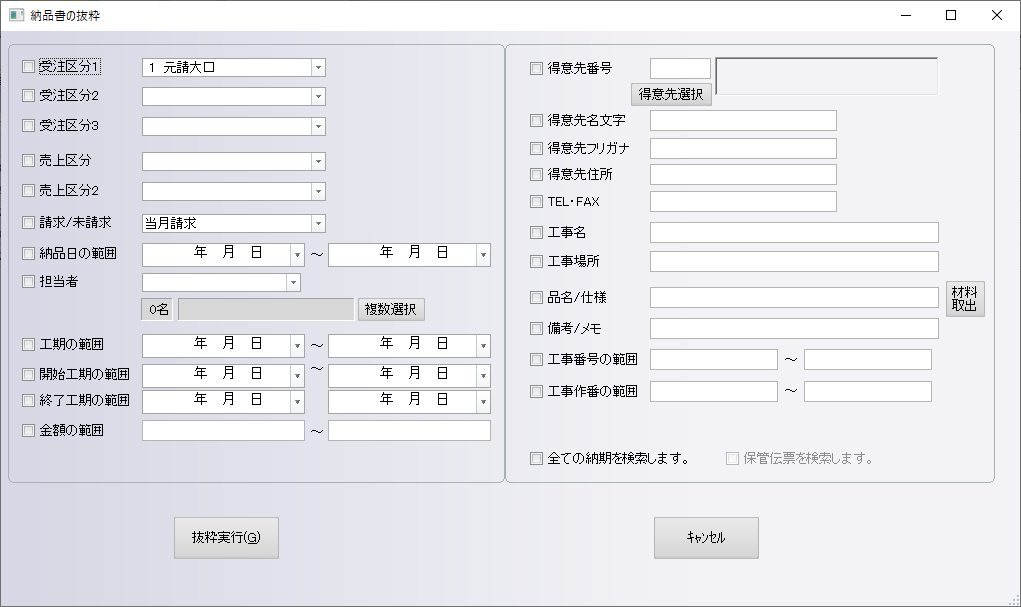Click the 得意先名文字 text field
Screen dimensions: 1021x607
click(x=743, y=121)
